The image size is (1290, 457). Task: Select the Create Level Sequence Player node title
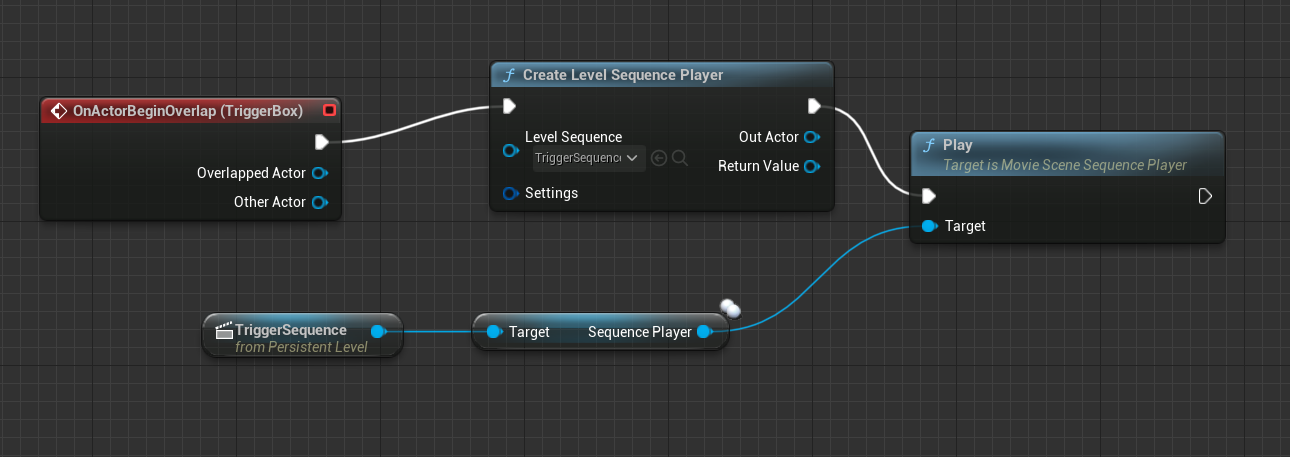(623, 75)
